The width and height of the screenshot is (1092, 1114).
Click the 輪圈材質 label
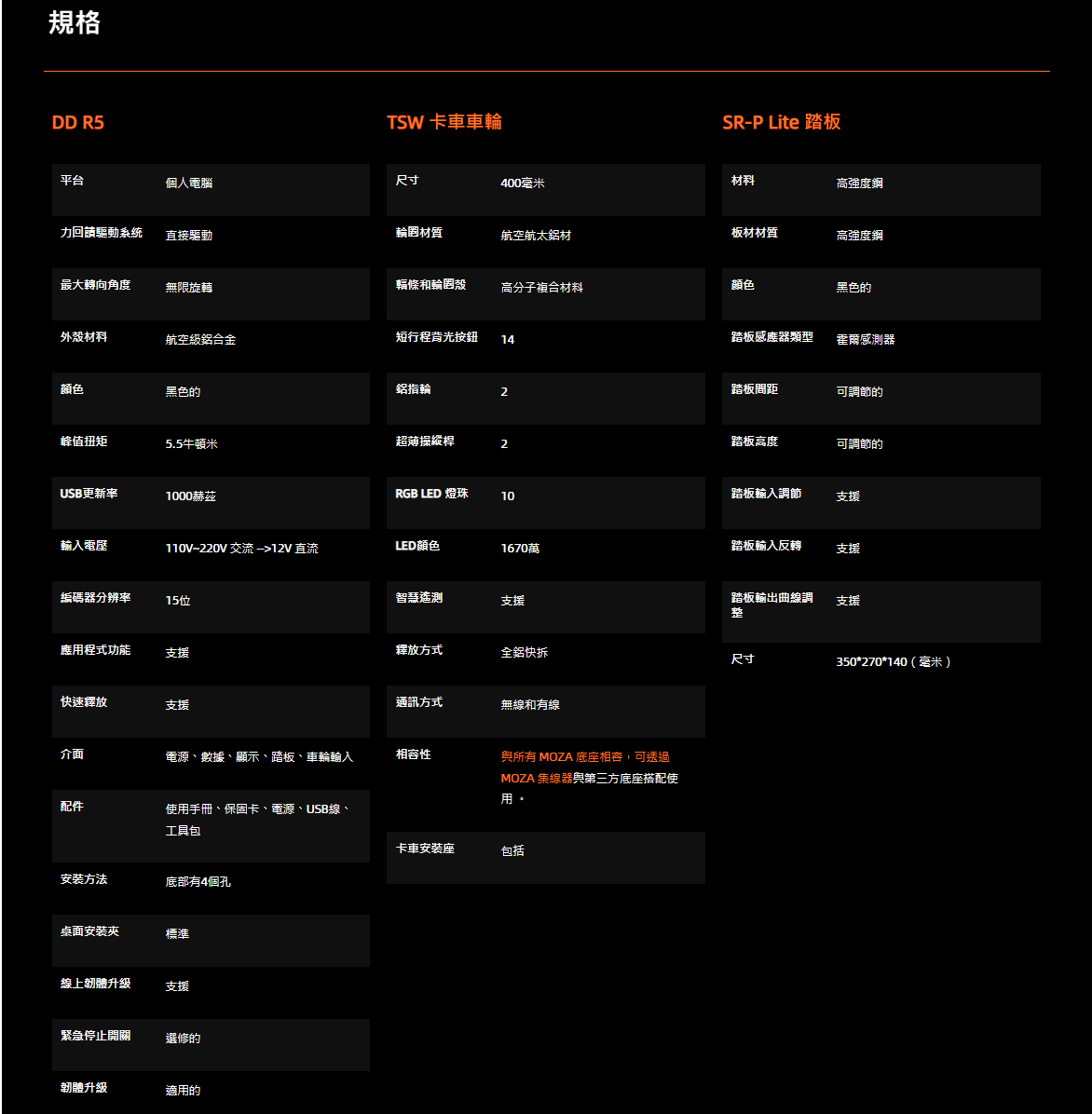pyautogui.click(x=419, y=232)
